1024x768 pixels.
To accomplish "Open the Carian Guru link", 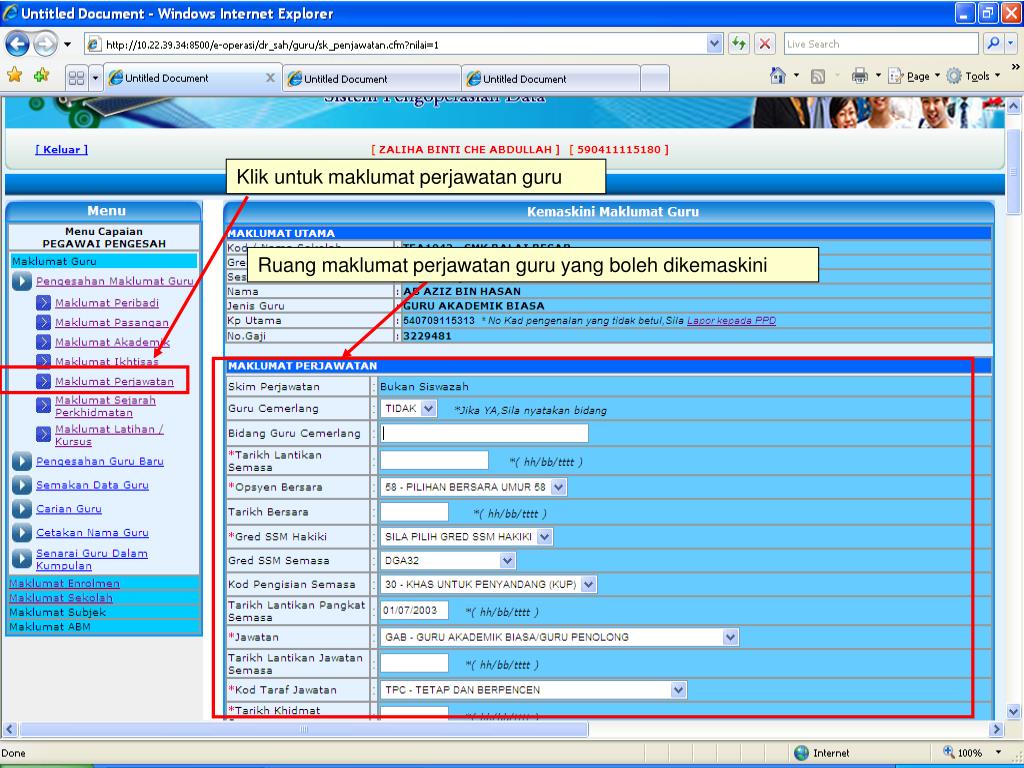I will pos(69,509).
